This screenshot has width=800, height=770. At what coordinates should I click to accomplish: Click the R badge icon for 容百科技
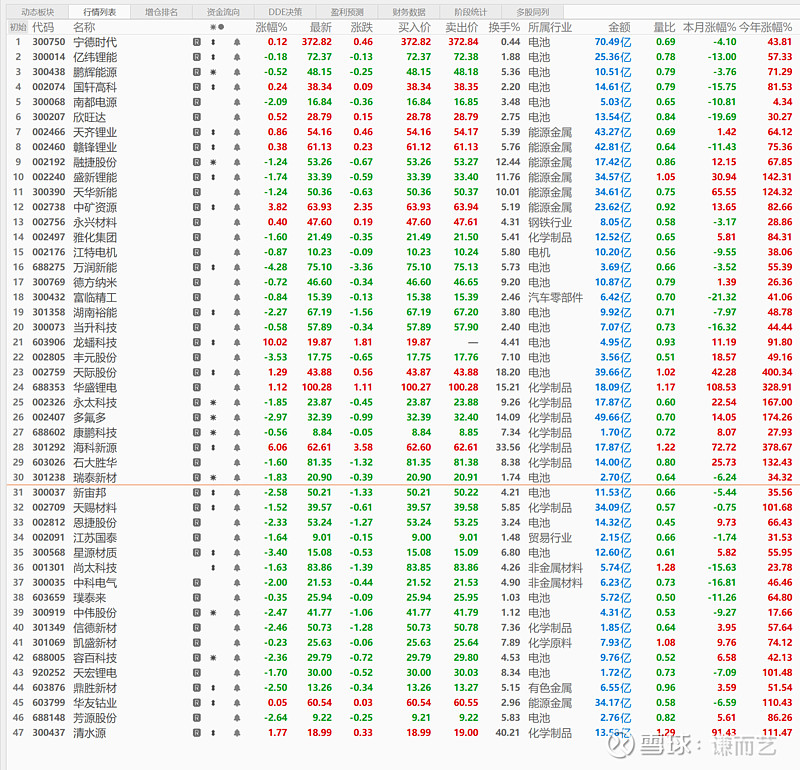[197, 657]
